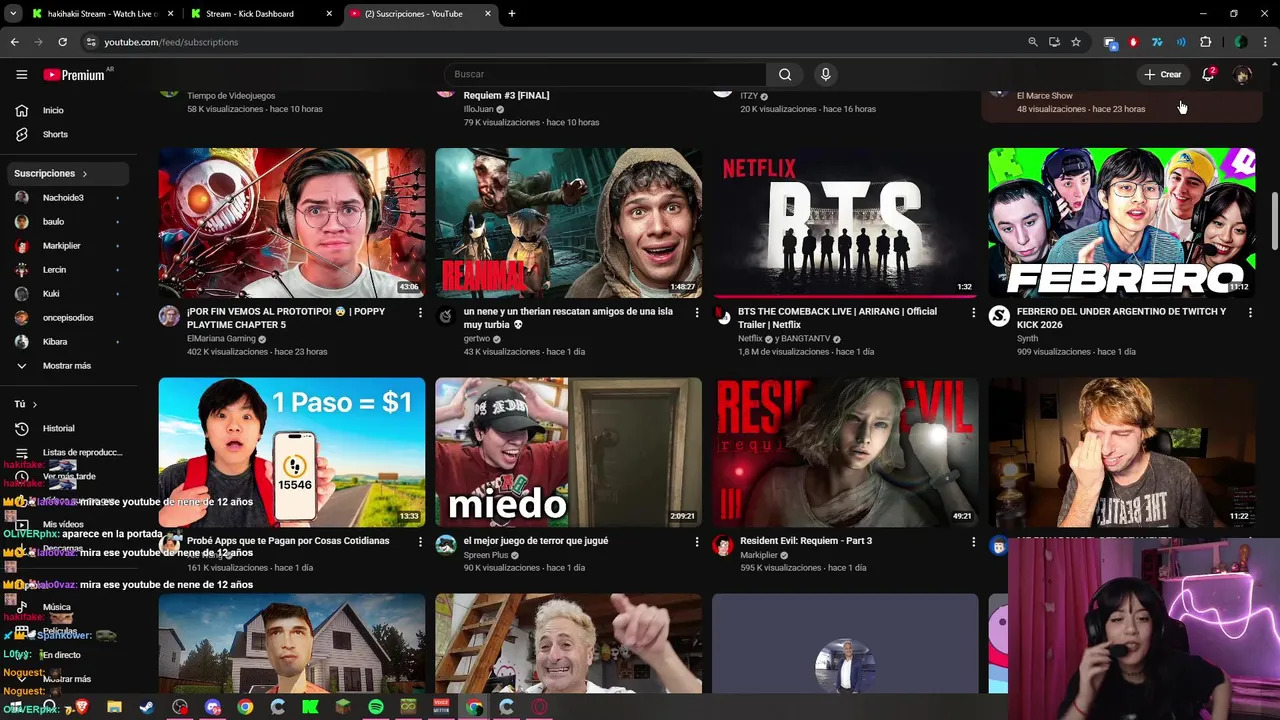Close the Kick Dashboard tab
The image size is (1280, 720).
pos(329,14)
